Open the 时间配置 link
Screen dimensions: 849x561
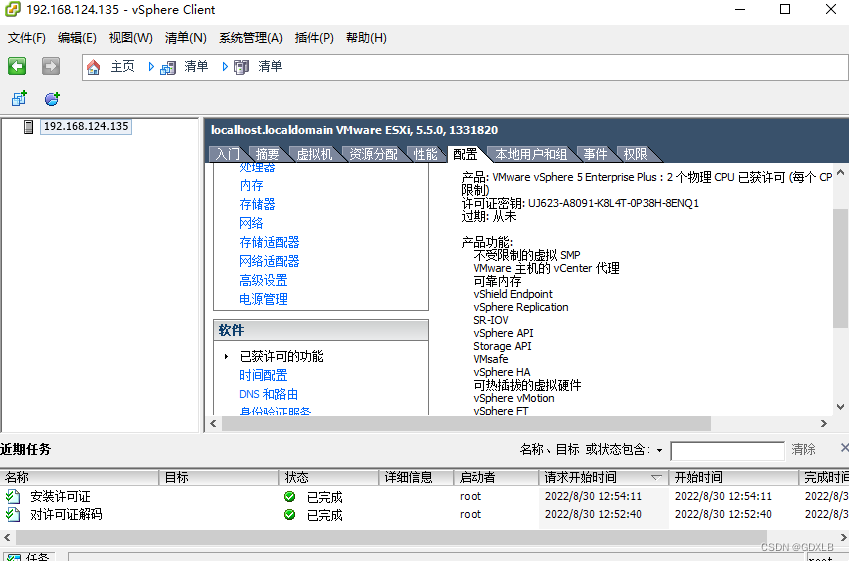[263, 375]
